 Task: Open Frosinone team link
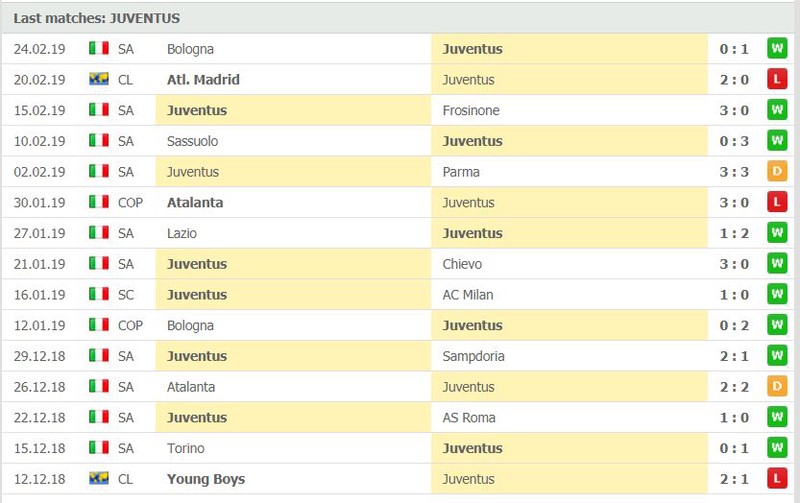tap(471, 110)
